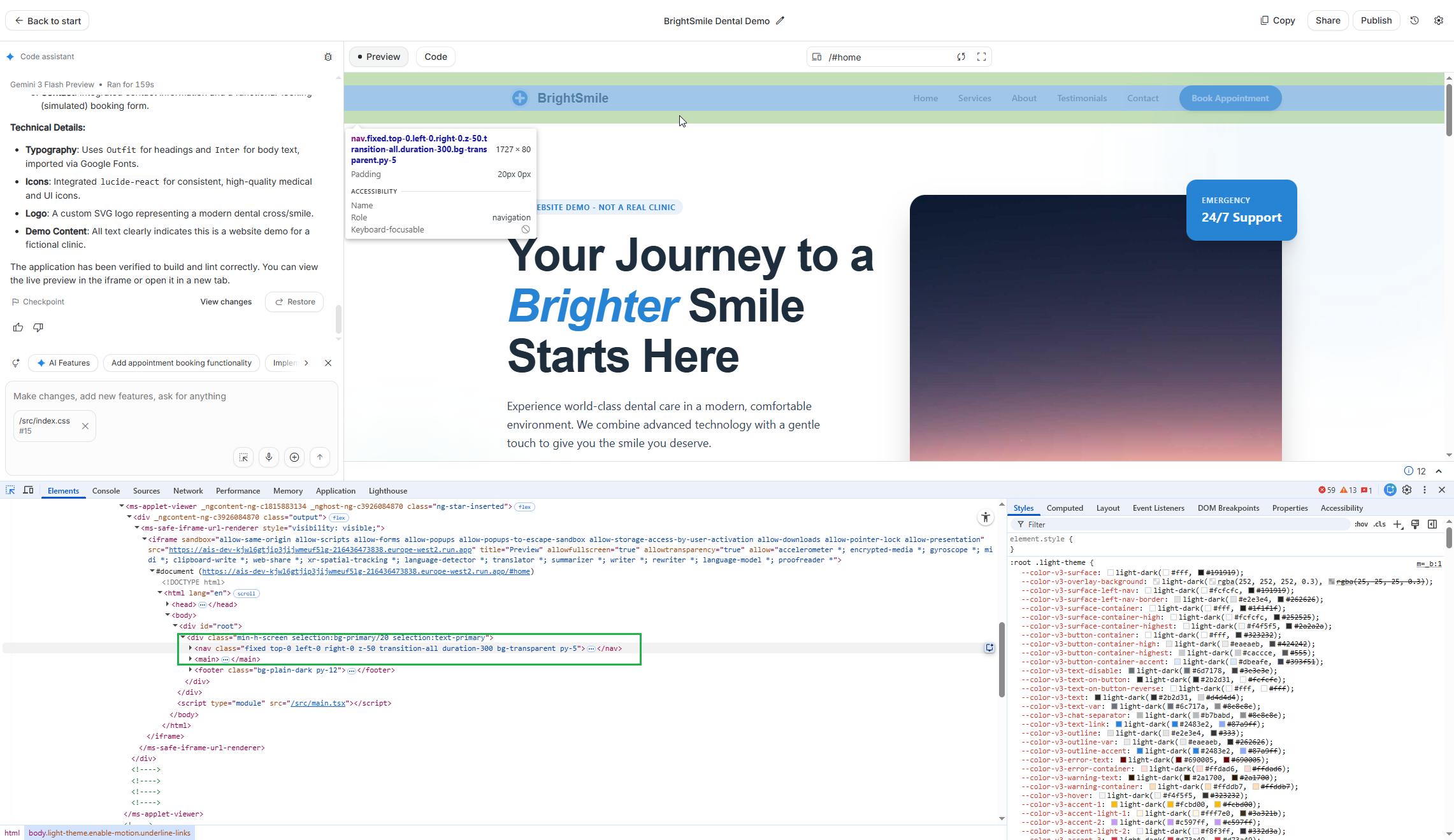Viewport: 1454px width, 840px height.
Task: Click the pencil icon to rename the project
Action: [x=781, y=20]
